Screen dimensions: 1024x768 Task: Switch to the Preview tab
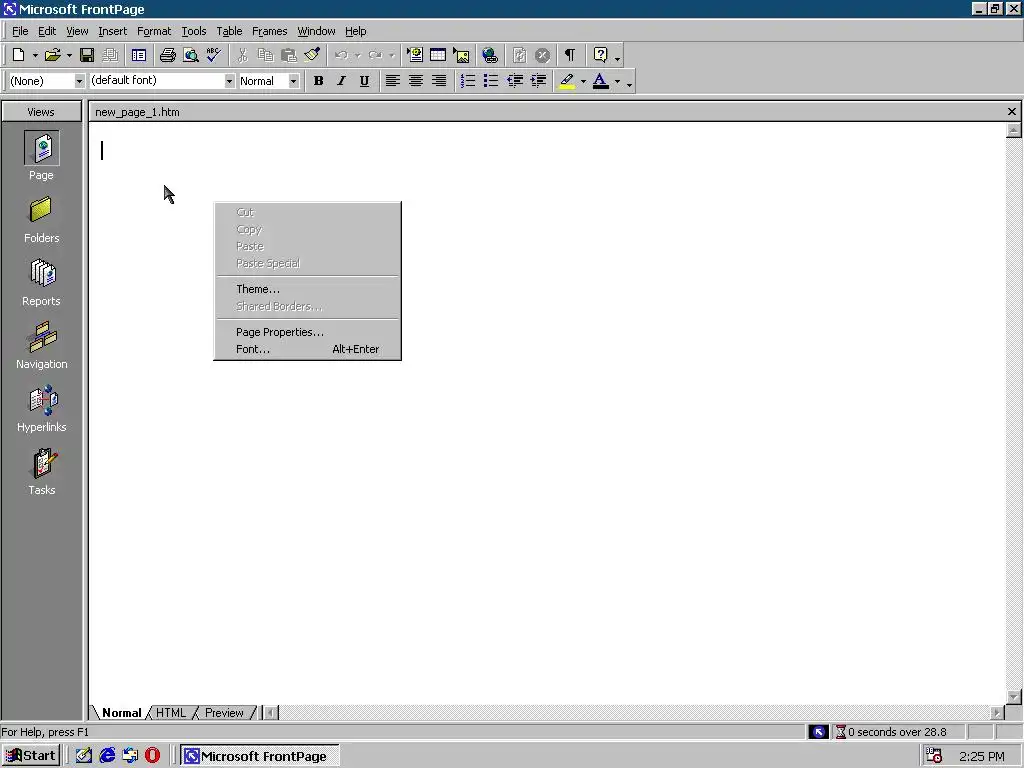point(224,712)
